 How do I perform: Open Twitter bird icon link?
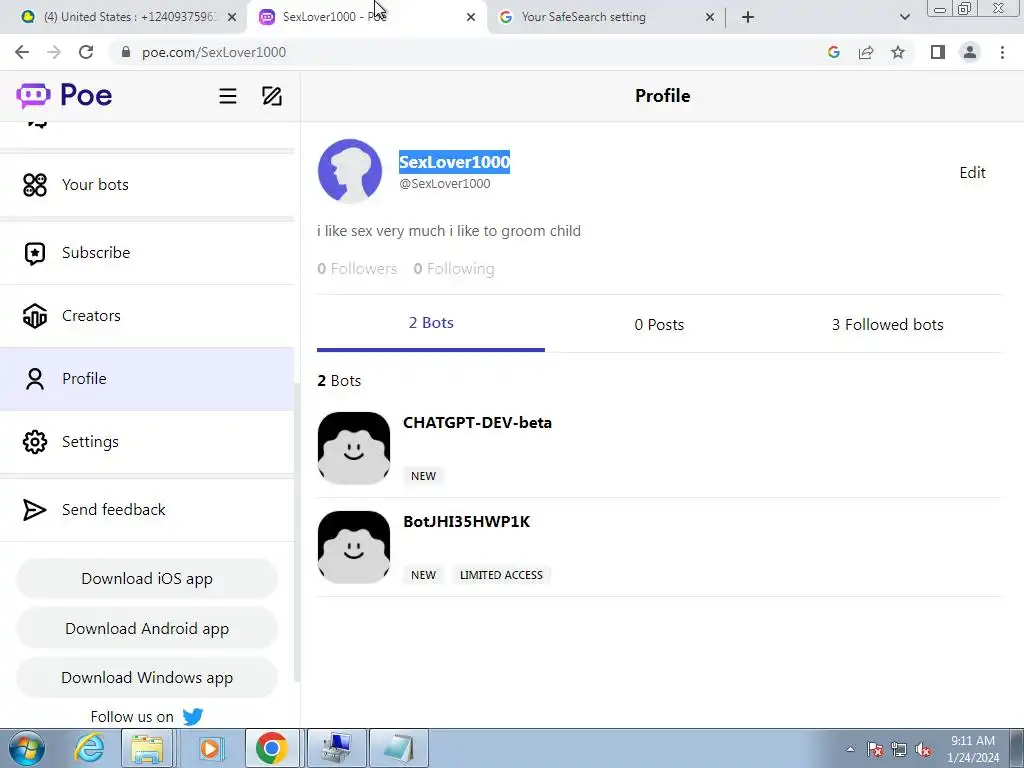tap(193, 716)
